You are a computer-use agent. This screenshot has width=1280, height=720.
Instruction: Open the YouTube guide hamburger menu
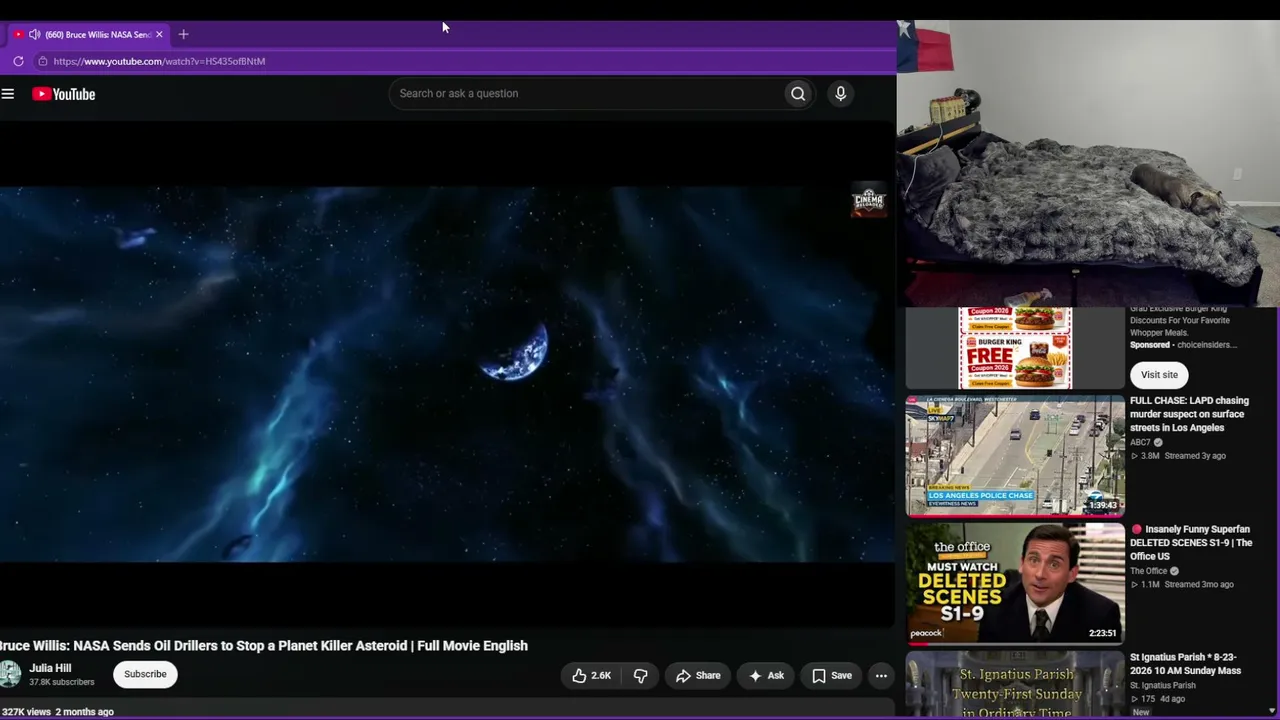pos(8,94)
